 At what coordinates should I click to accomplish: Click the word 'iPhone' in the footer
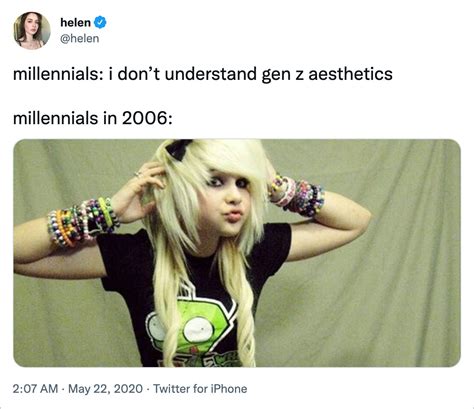(x=229, y=389)
